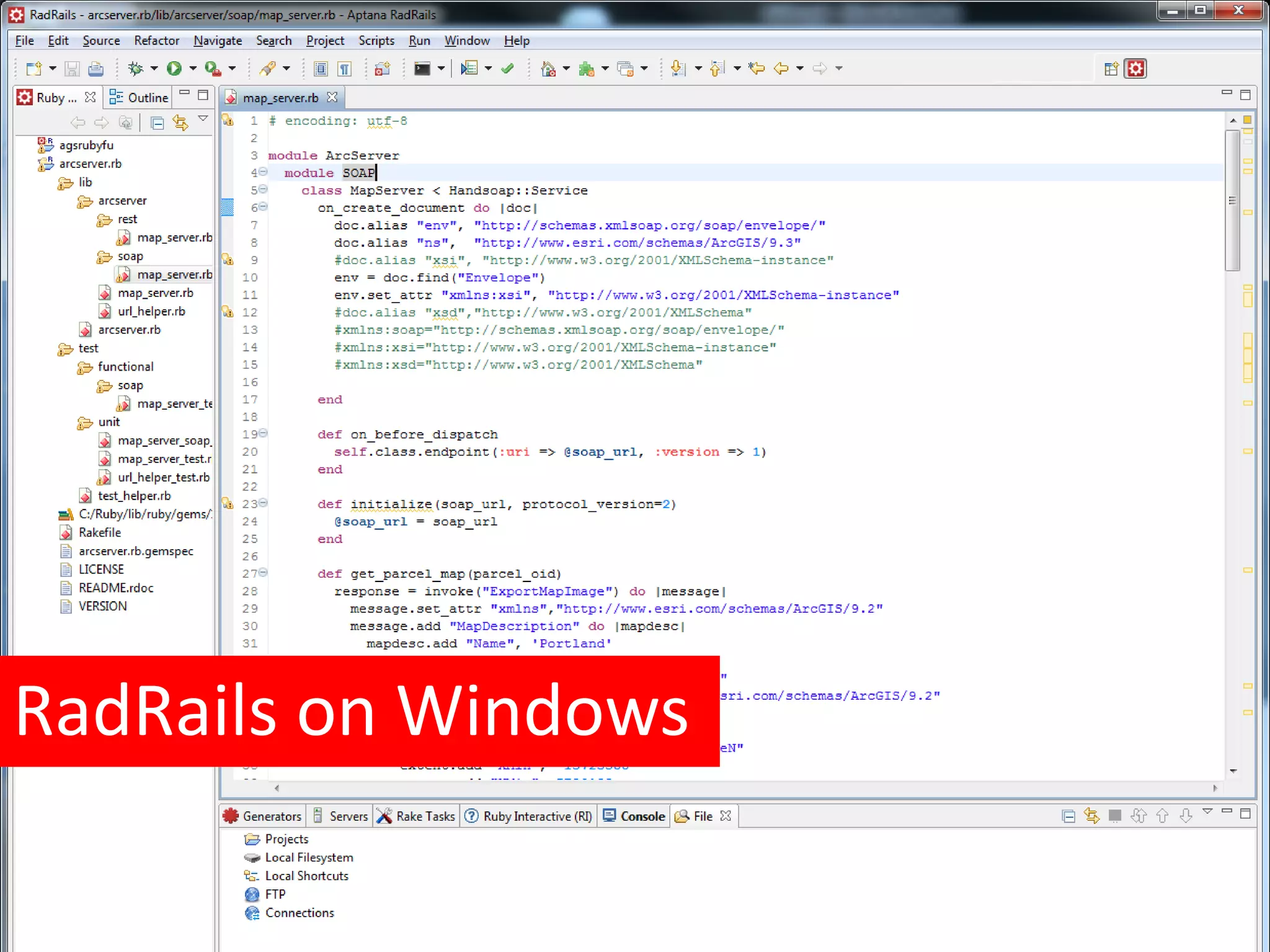Close the map_server.rb editor tab

[332, 97]
